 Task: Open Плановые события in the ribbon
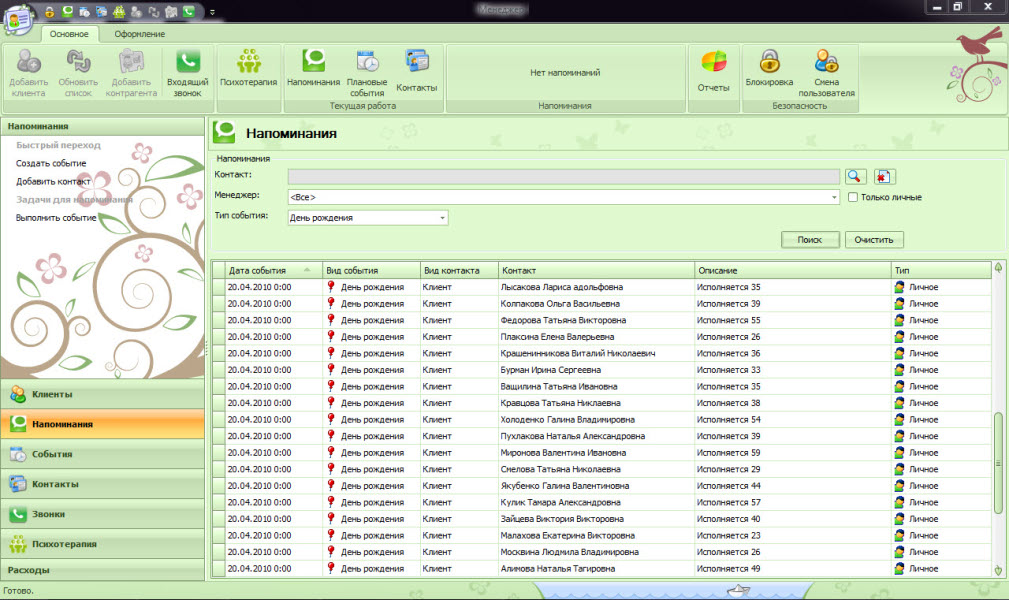(366, 63)
